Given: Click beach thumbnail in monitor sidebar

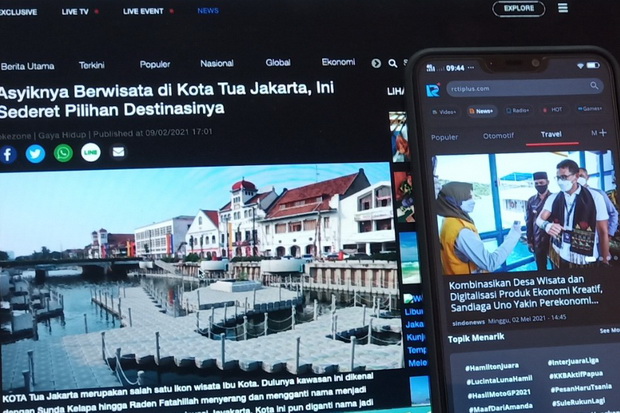Looking at the screenshot, I should pos(409,257).
